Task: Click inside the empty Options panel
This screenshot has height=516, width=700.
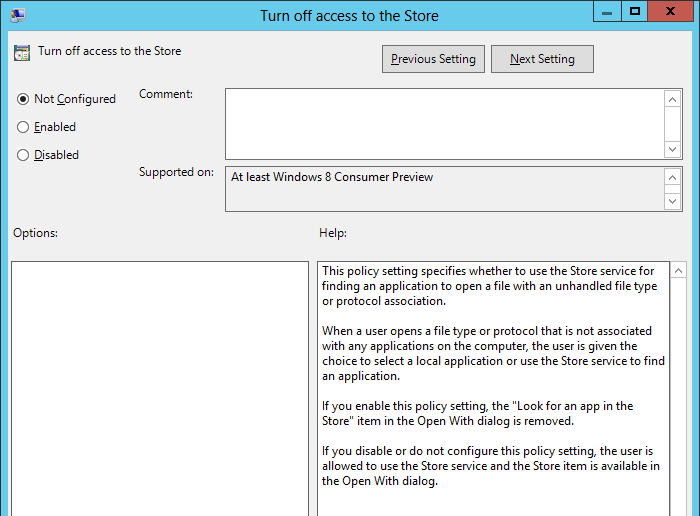Action: (x=160, y=388)
